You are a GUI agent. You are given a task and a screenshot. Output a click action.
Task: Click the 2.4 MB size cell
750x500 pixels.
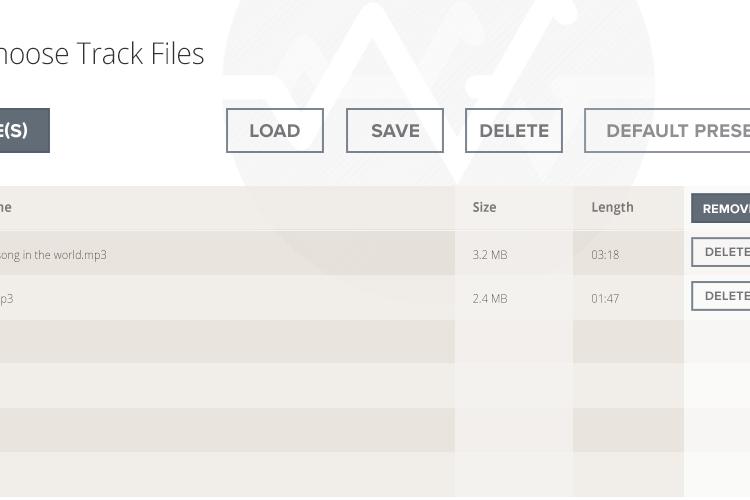(490, 299)
